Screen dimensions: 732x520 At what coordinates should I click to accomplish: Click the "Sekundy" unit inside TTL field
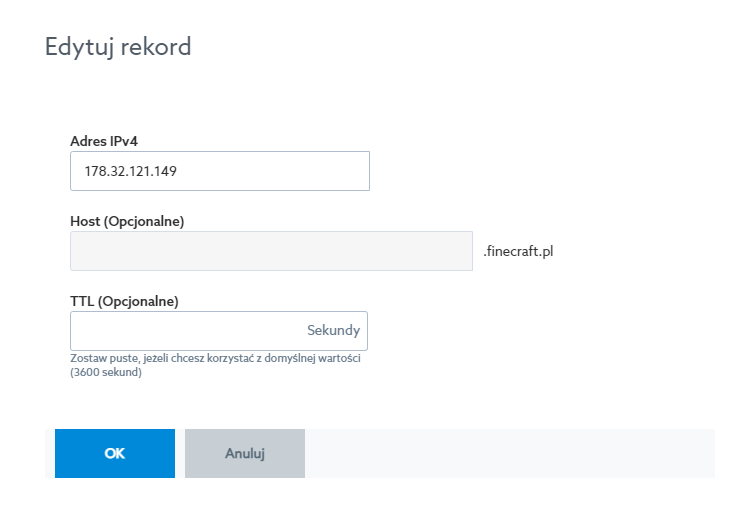point(332,331)
